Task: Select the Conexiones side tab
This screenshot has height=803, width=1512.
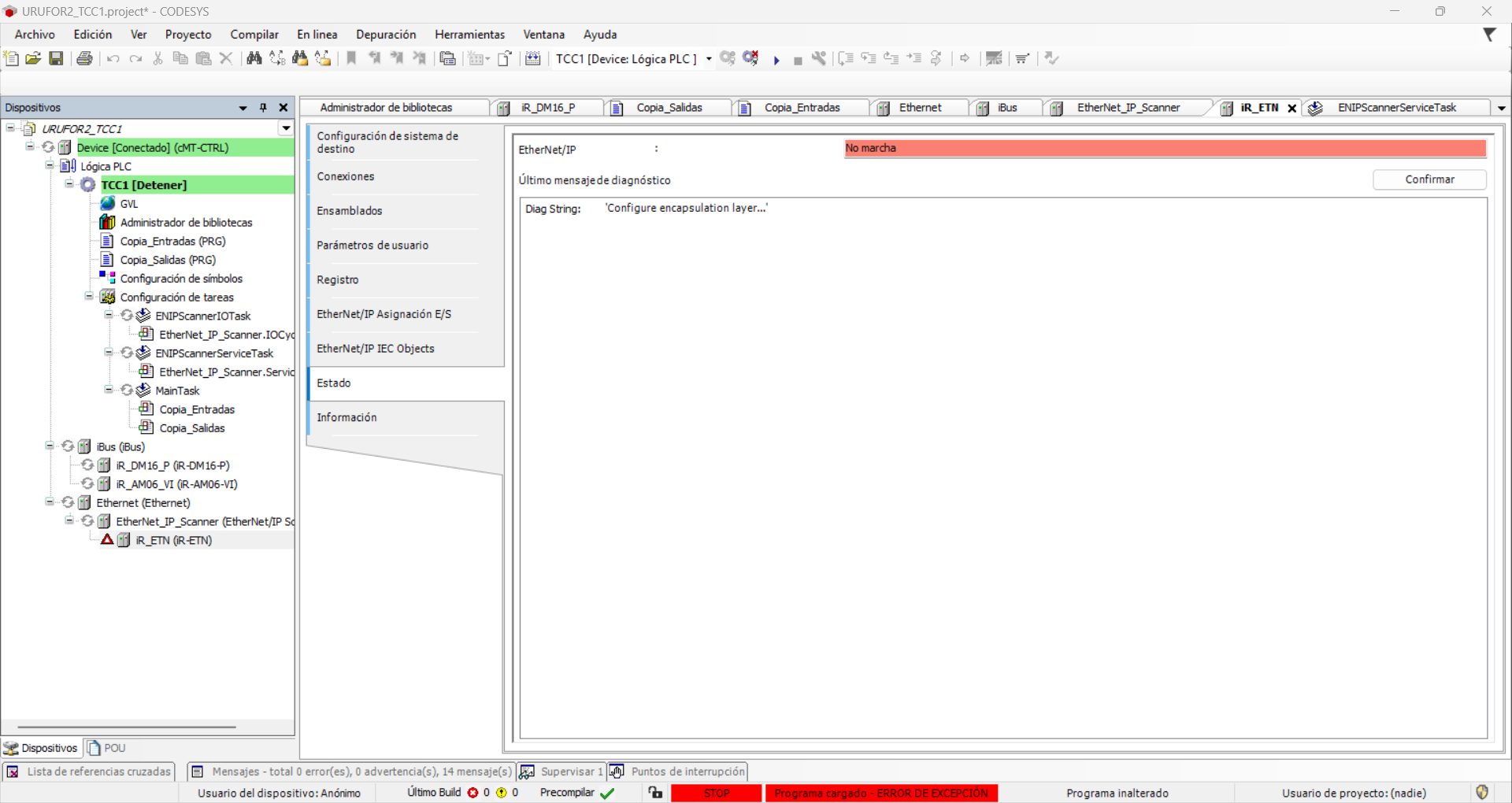Action: pyautogui.click(x=346, y=176)
